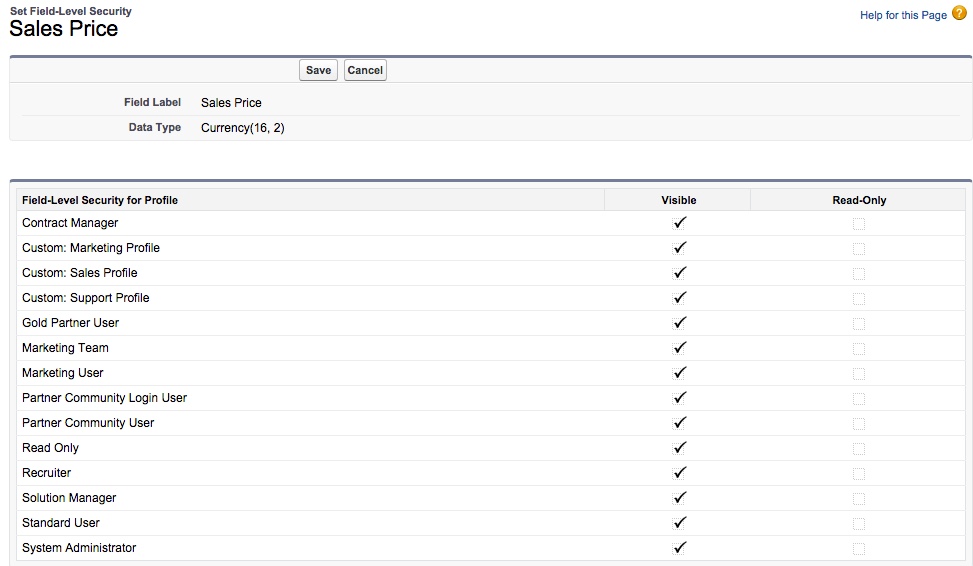Uncheck Visible for Gold Partner User
The height and width of the screenshot is (566, 973).
(x=679, y=324)
